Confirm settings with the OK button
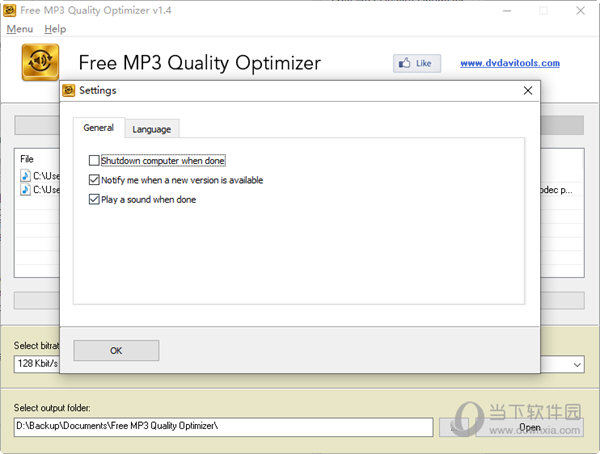Viewport: 600px width, 454px height. [116, 350]
